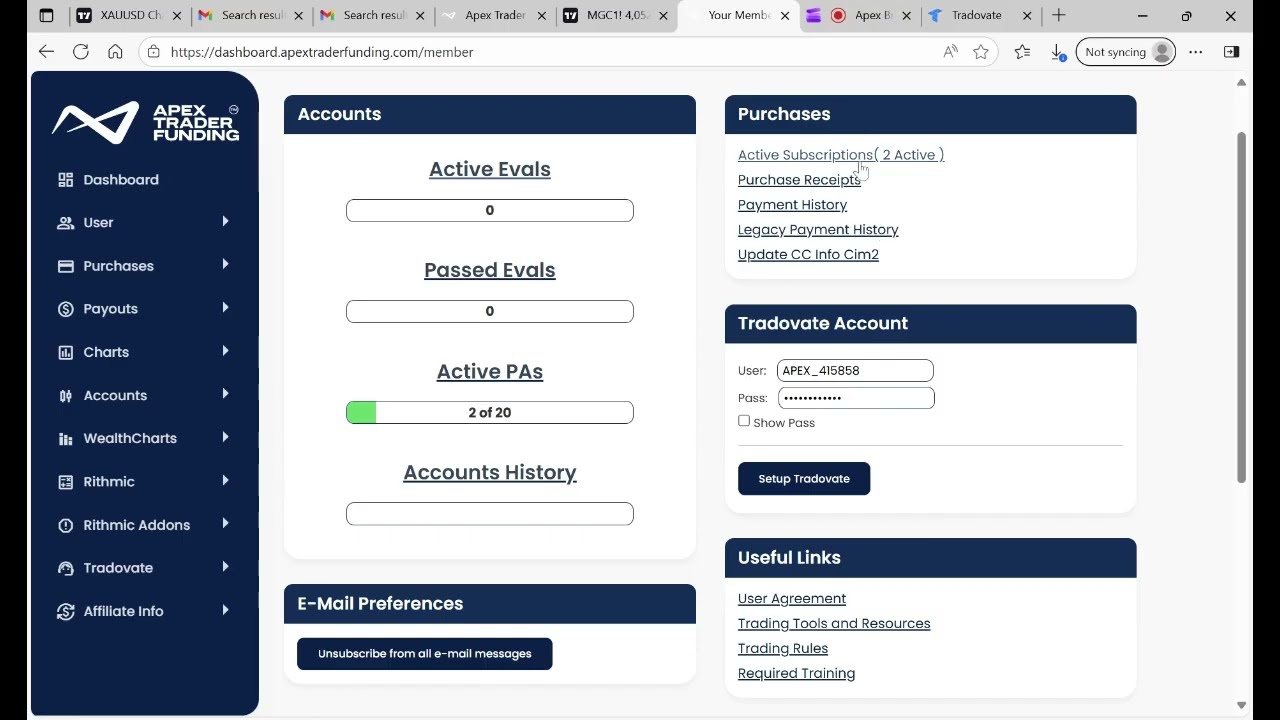The width and height of the screenshot is (1280, 720).
Task: Click the Not syncing profile button
Action: (x=1126, y=52)
